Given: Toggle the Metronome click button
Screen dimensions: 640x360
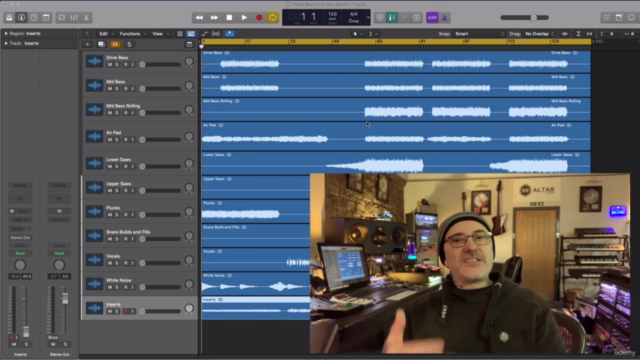Looking at the screenshot, I should (444, 18).
